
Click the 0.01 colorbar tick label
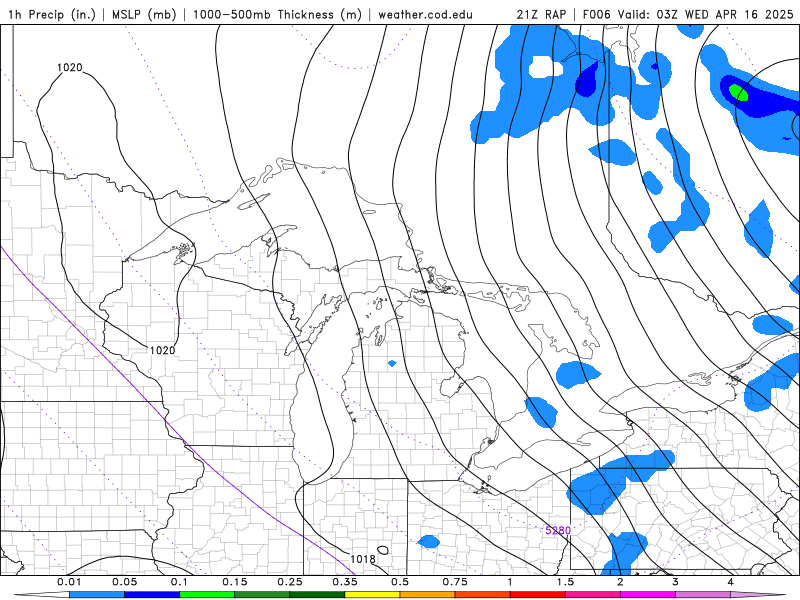(x=69, y=582)
